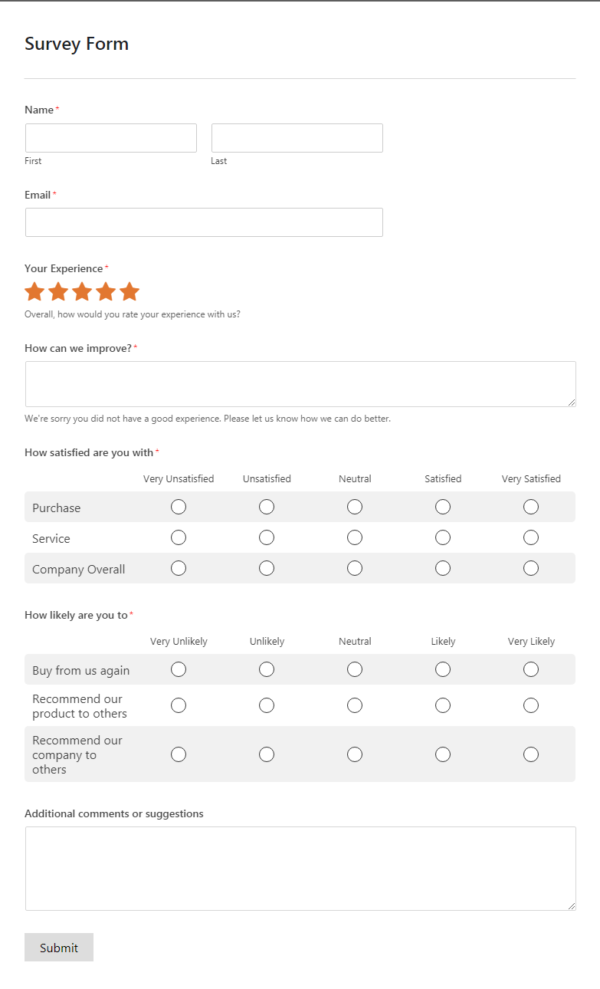The image size is (600, 989).
Task: Click the fourth rating star
Action: tap(105, 291)
